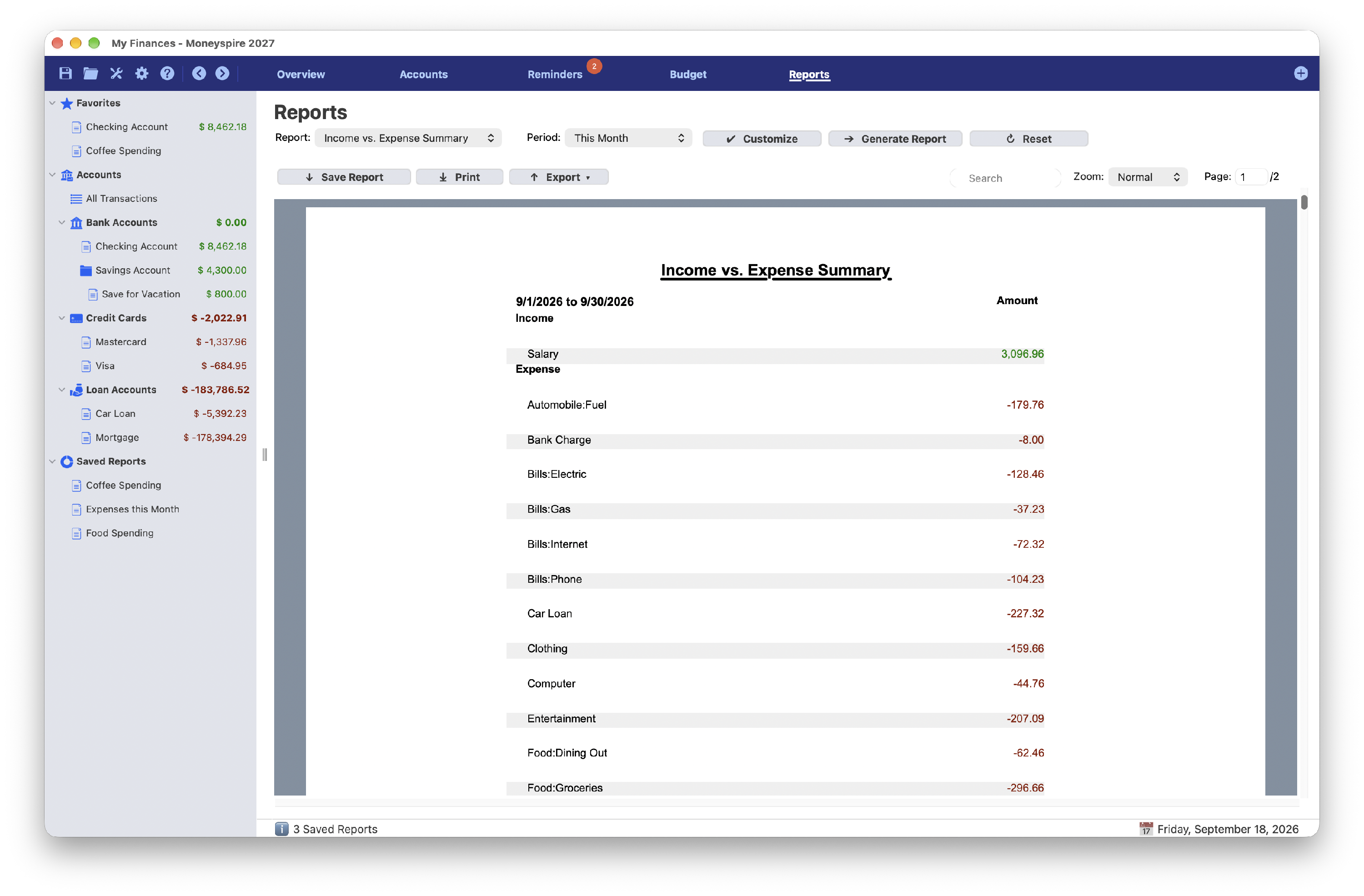Click the Save Report button

pyautogui.click(x=344, y=177)
